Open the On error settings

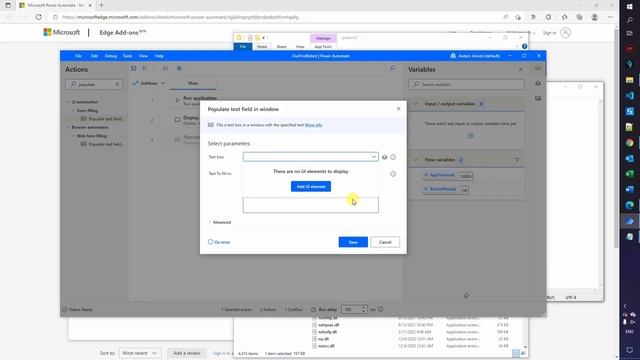pyautogui.click(x=219, y=242)
